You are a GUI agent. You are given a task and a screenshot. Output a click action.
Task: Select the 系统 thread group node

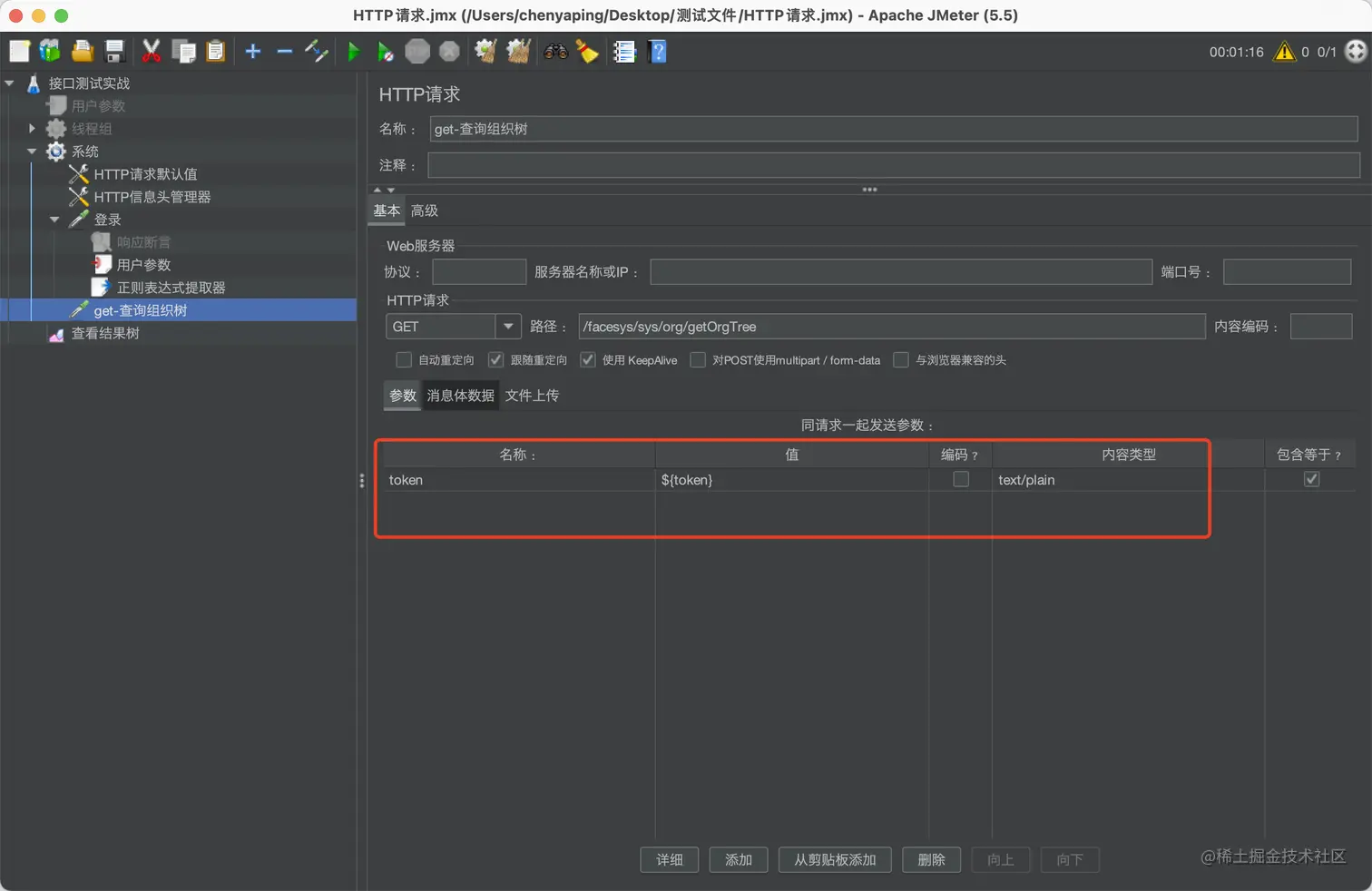coord(84,152)
